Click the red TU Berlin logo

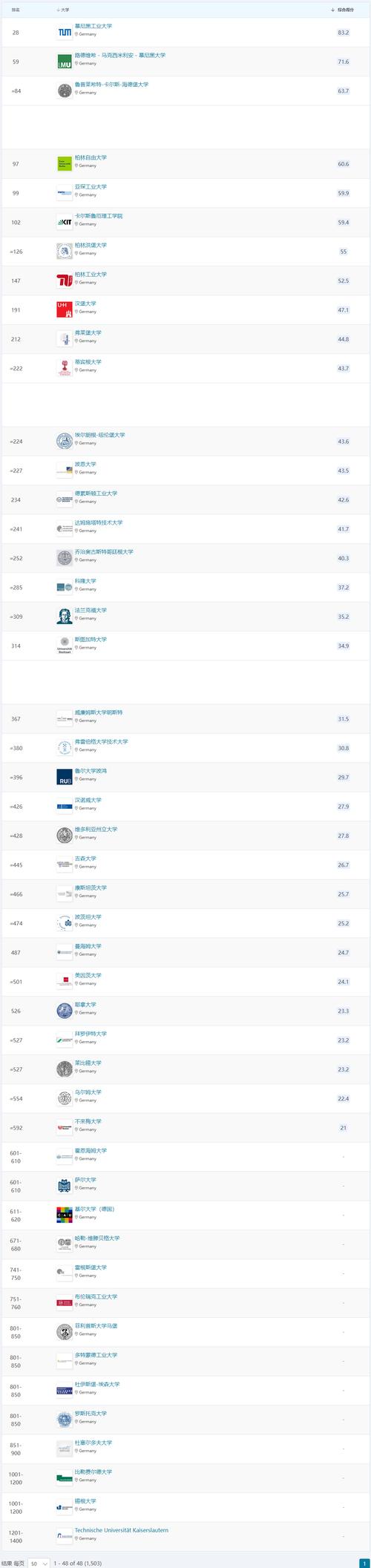pyautogui.click(x=65, y=281)
